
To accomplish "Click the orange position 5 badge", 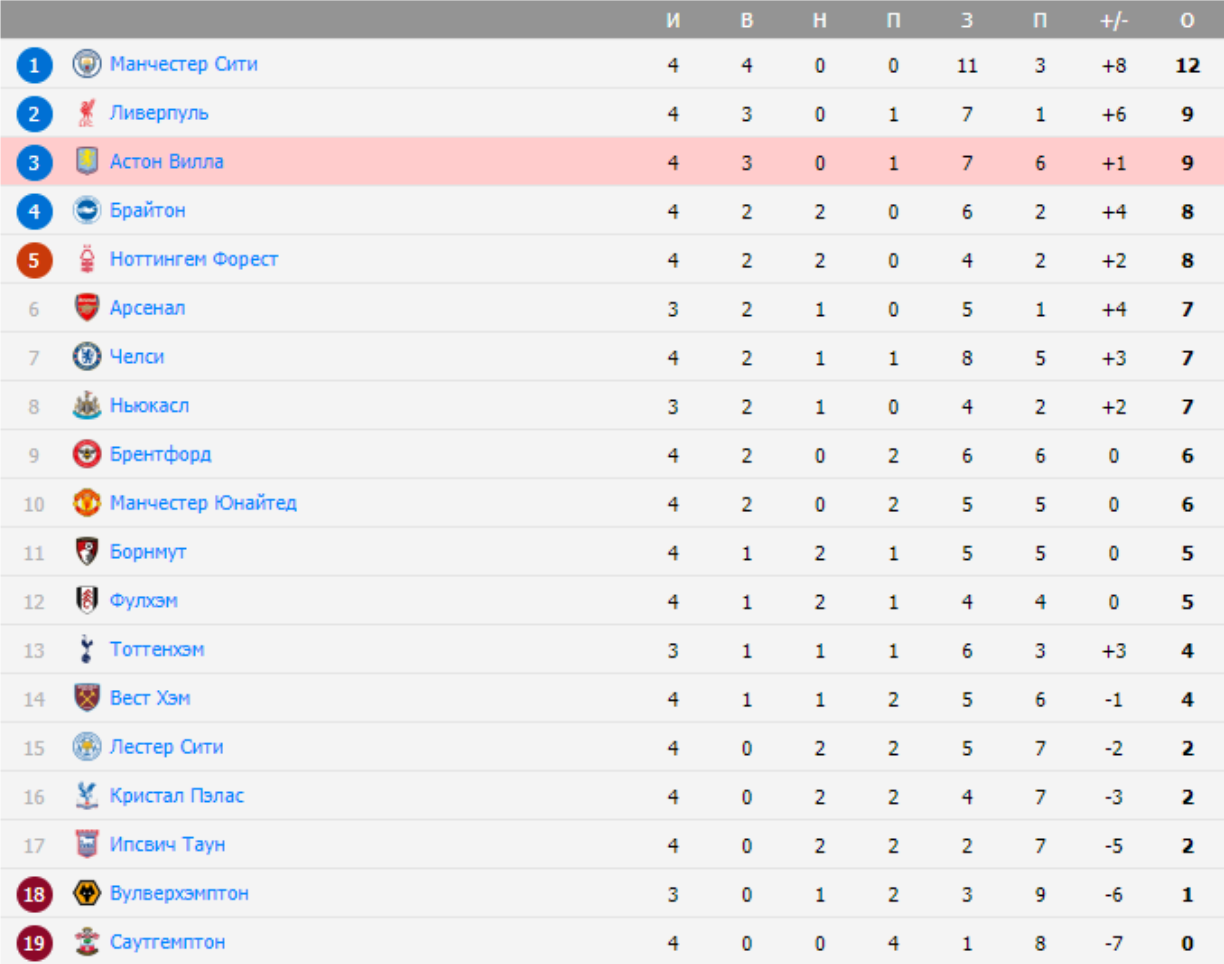I will (x=34, y=261).
